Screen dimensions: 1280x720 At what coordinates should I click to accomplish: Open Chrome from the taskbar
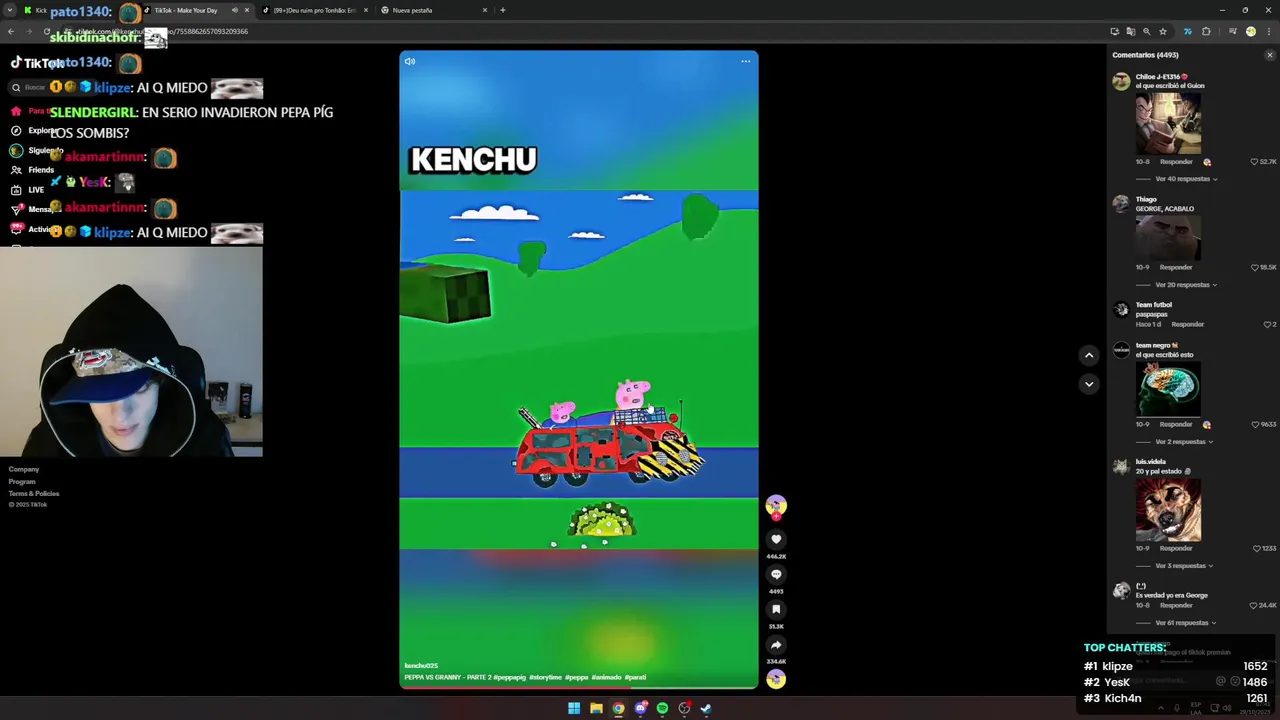[618, 708]
